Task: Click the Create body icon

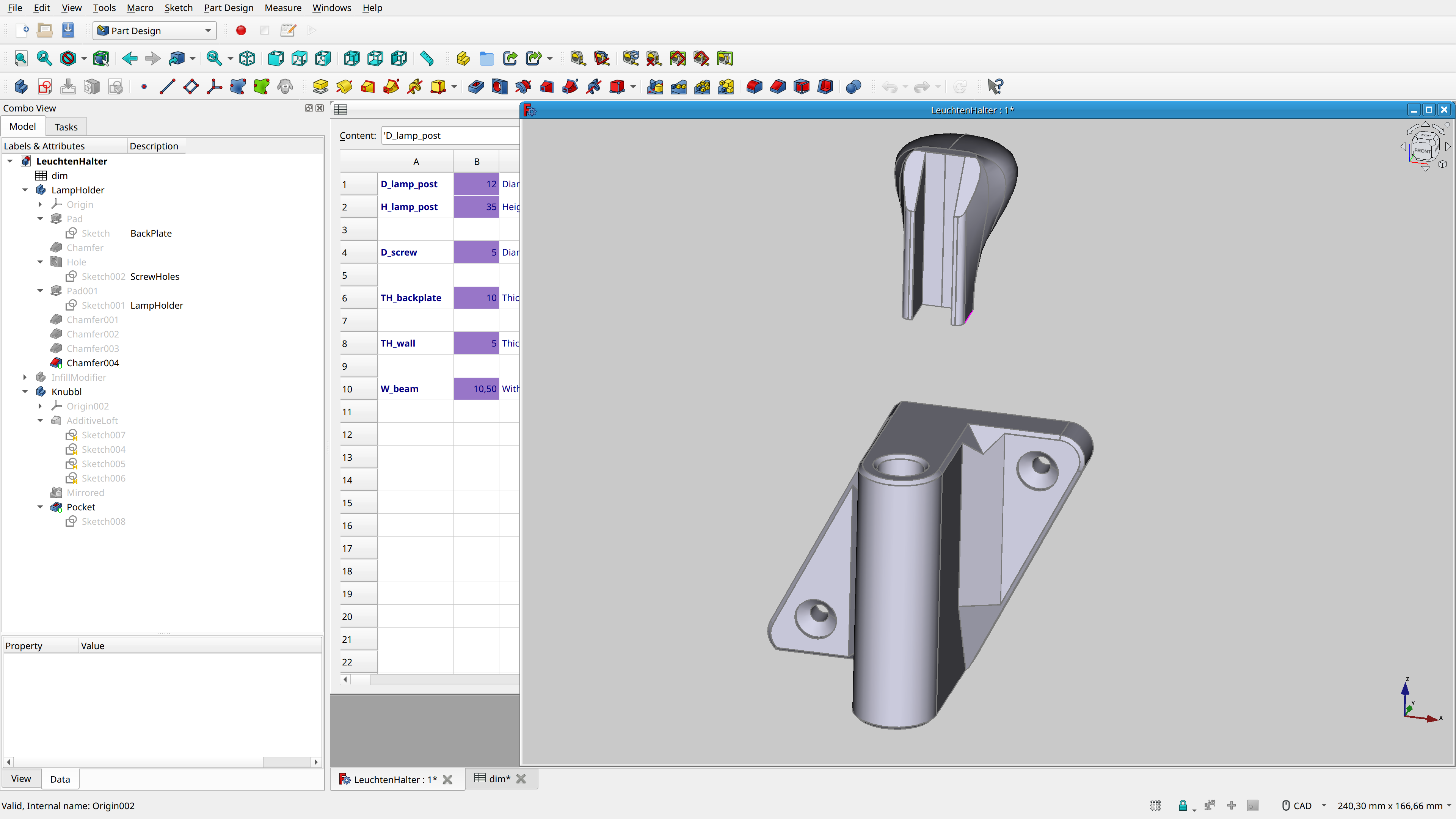Action: (21, 86)
